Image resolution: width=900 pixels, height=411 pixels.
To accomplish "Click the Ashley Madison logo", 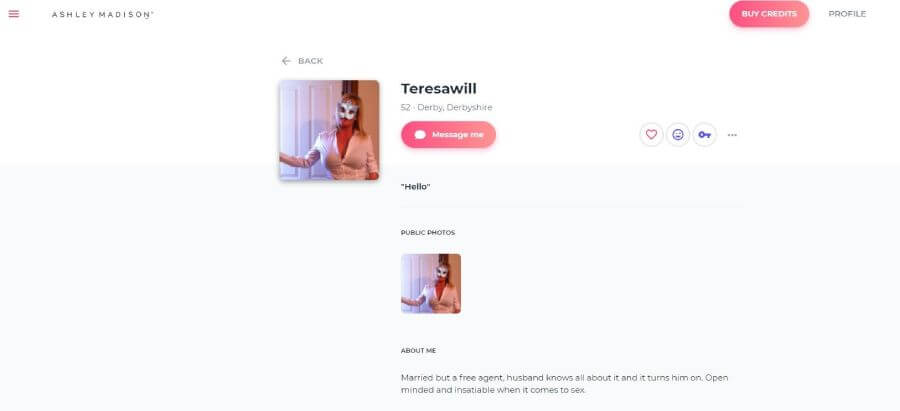I will [x=102, y=14].
